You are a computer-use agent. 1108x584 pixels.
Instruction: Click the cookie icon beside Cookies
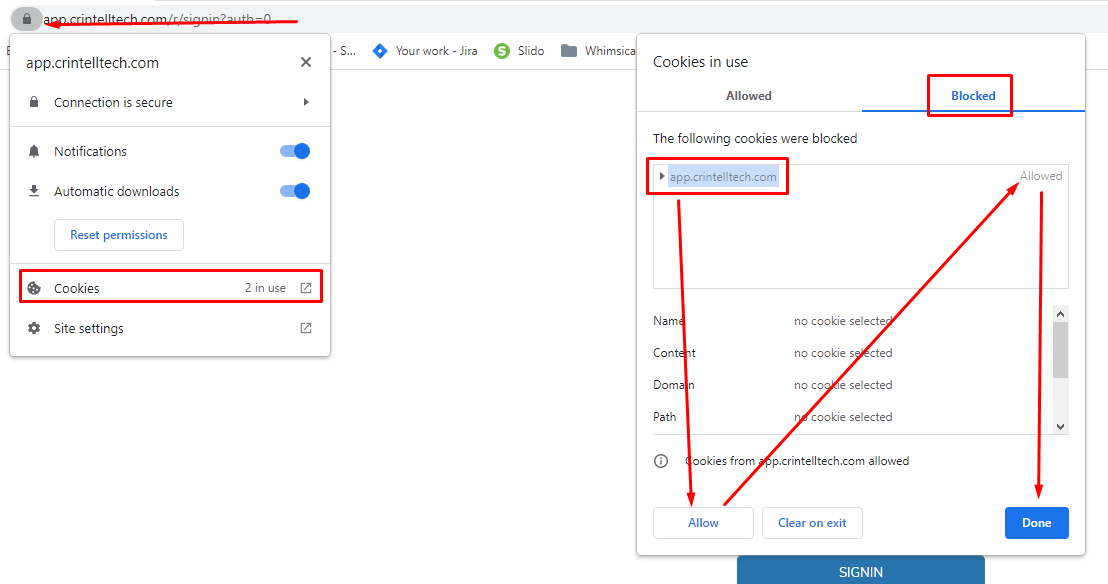34,288
